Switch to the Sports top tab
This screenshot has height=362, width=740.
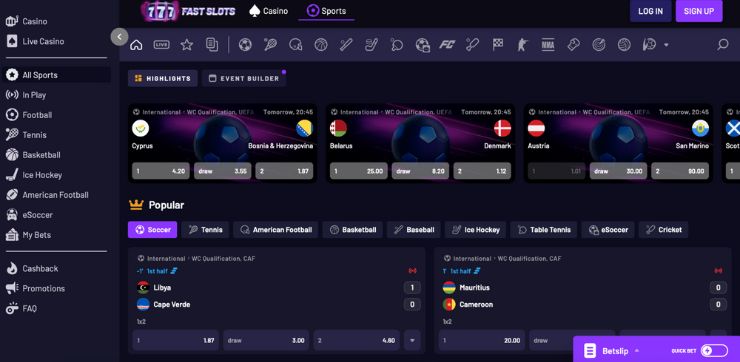coord(326,11)
